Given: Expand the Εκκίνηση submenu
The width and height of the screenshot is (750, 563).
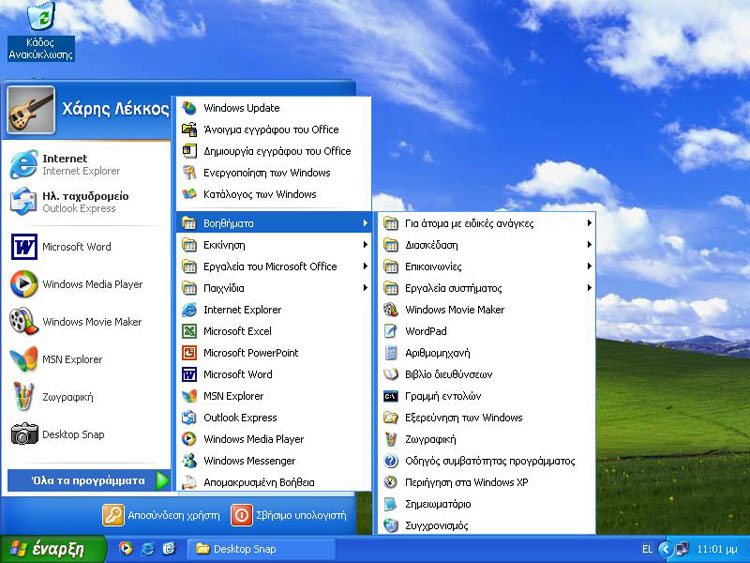Looking at the screenshot, I should [274, 245].
